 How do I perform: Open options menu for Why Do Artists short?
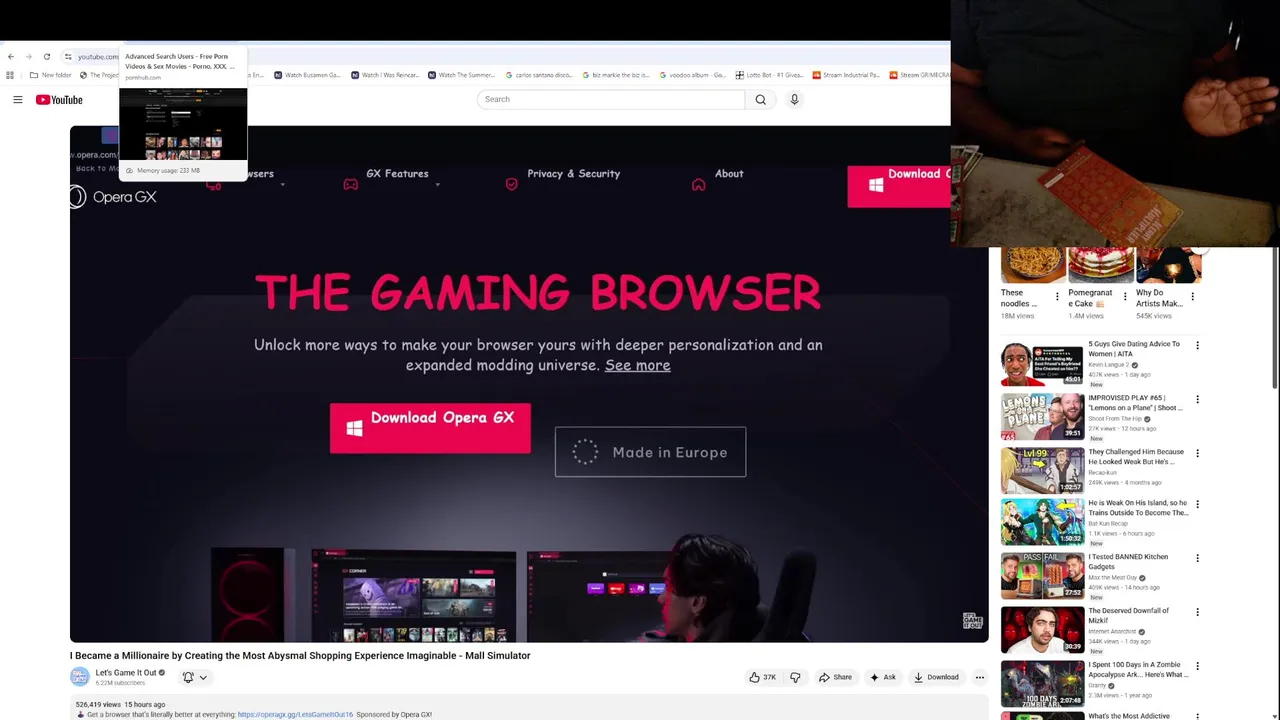click(x=1192, y=297)
